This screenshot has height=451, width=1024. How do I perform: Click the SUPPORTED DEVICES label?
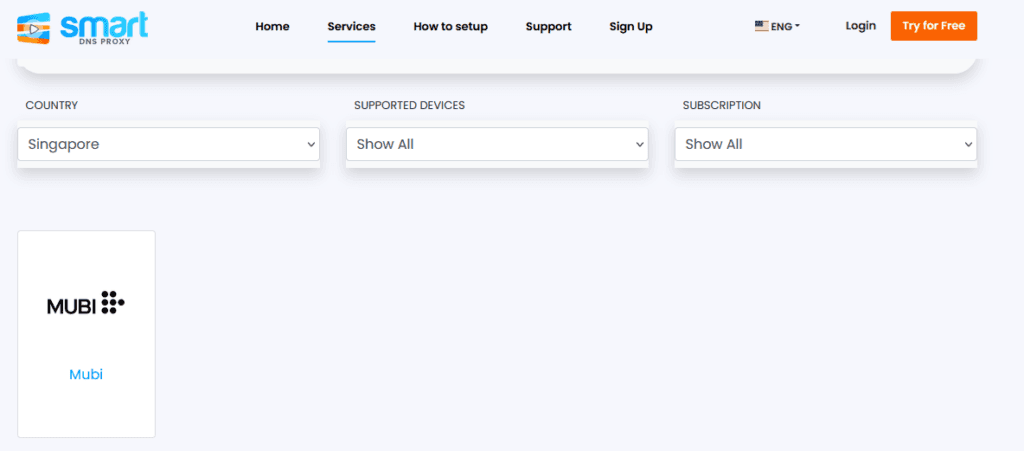(x=409, y=105)
